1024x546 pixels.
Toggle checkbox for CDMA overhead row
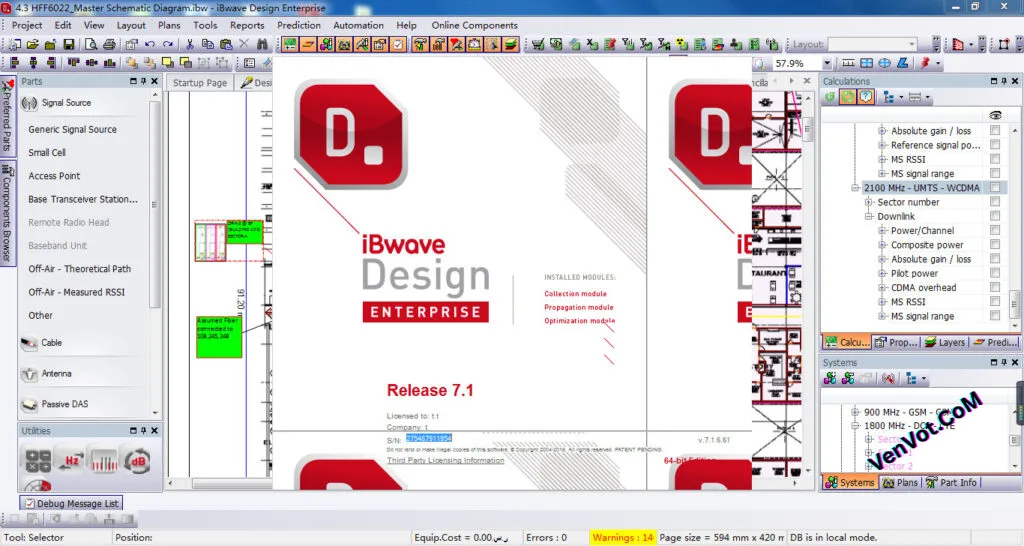[995, 287]
